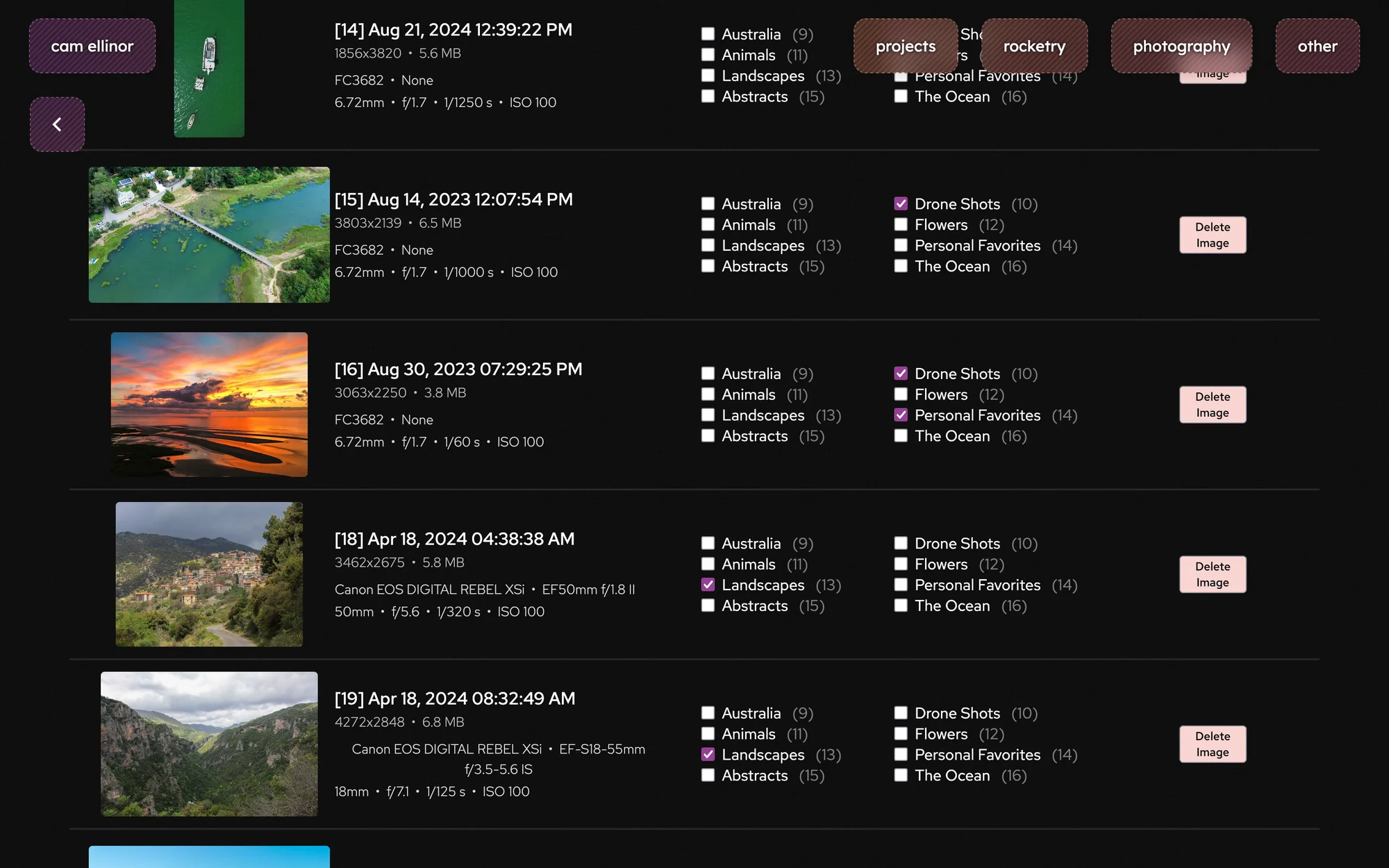Open the image 18 hillside village thumbnail

[209, 574]
